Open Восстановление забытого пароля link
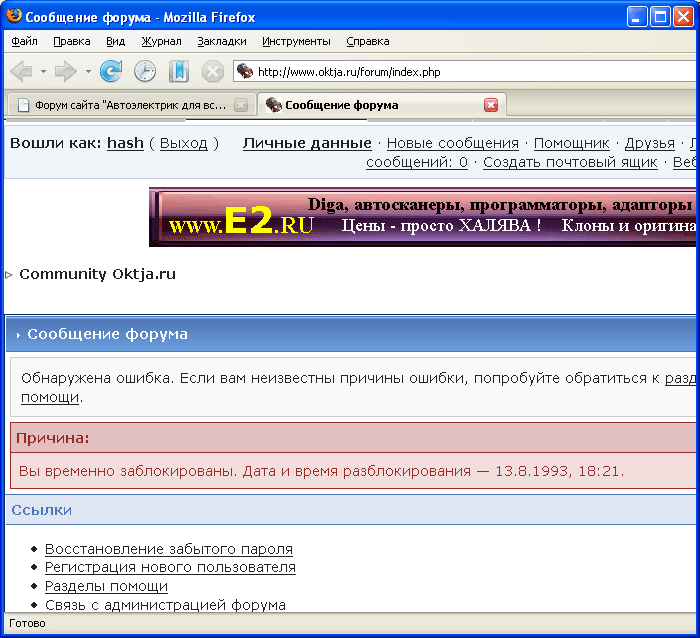The image size is (700, 638). coord(169,549)
